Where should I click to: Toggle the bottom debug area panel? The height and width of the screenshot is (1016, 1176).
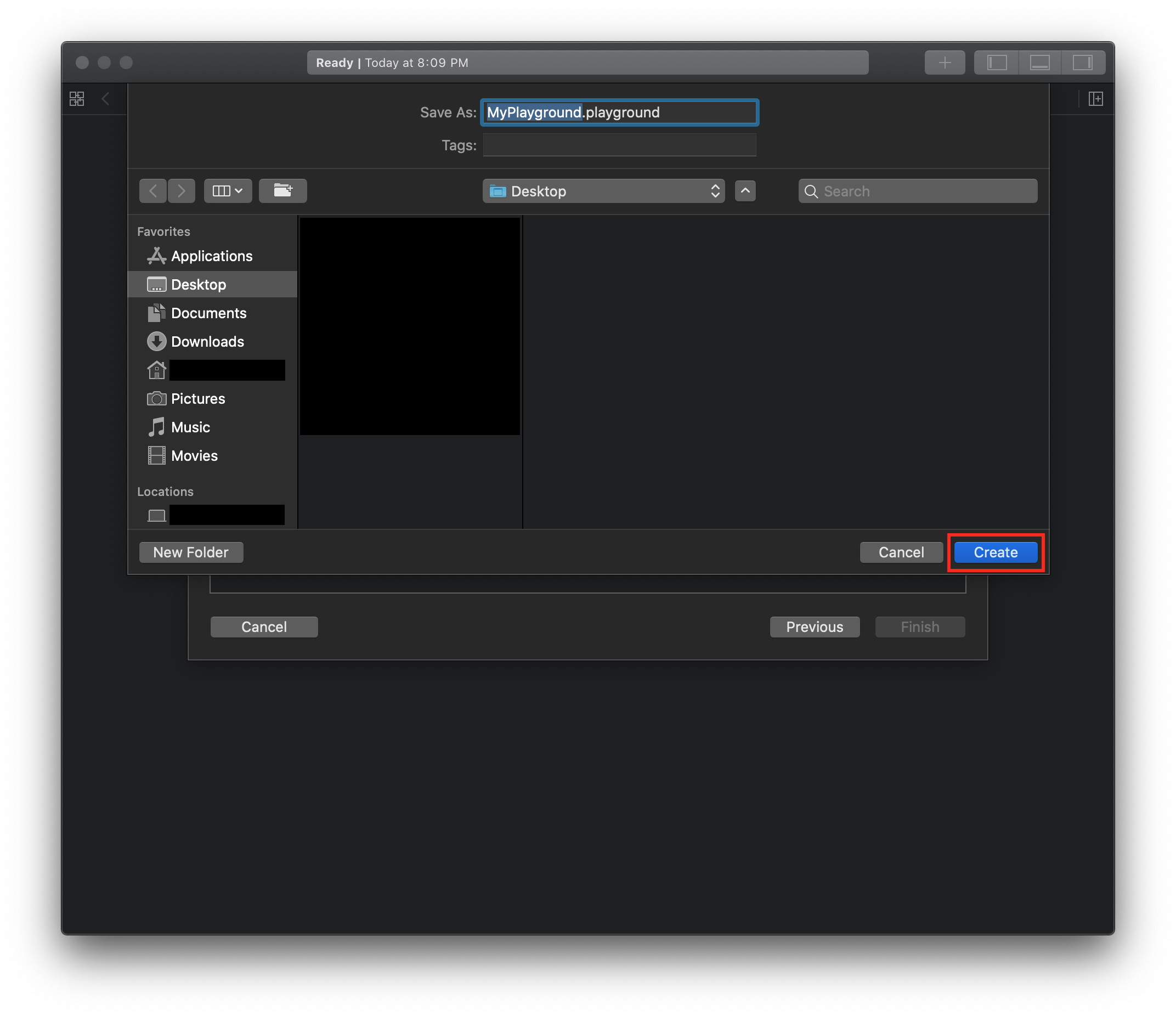[1039, 63]
